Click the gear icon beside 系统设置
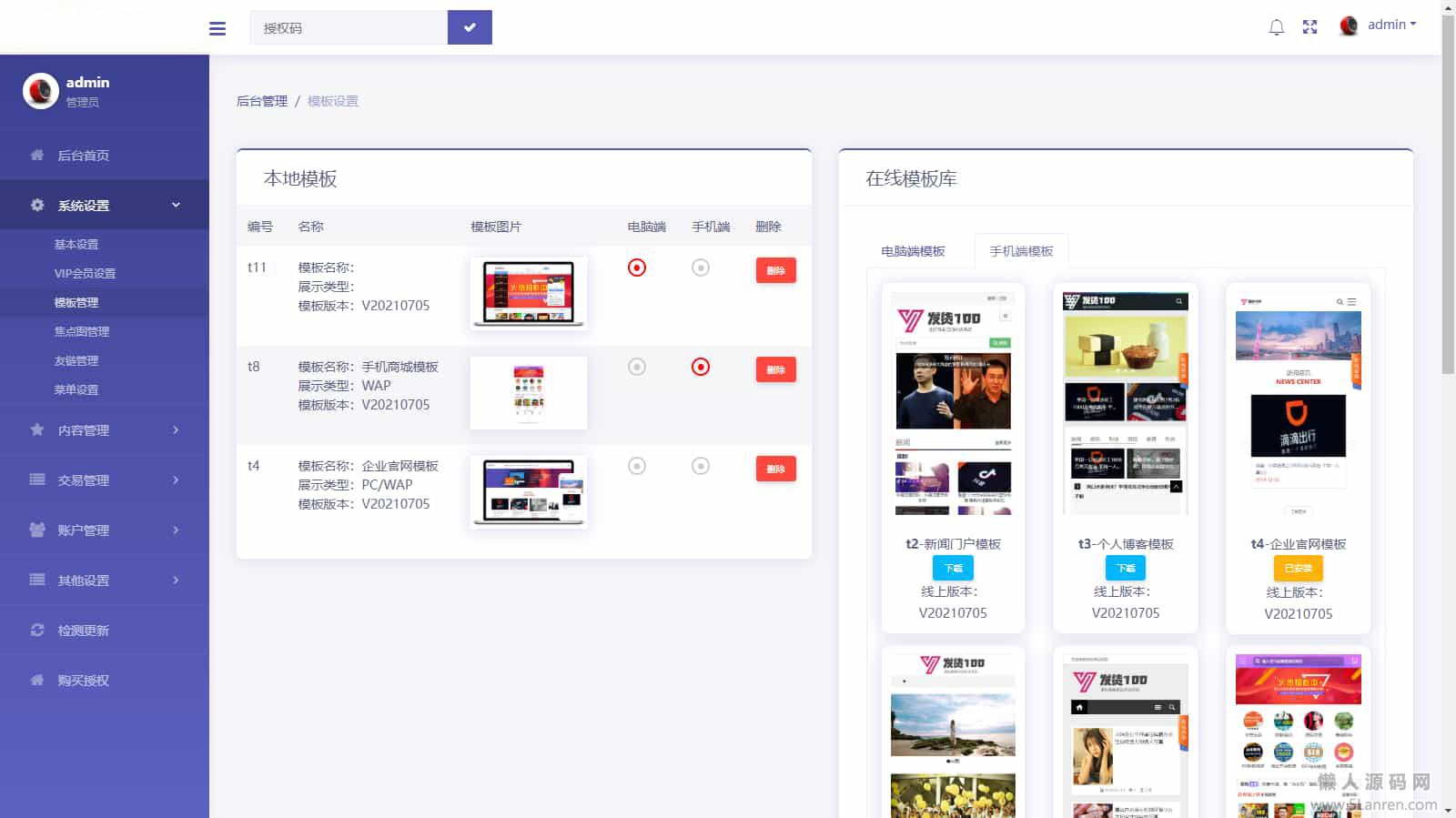Image resolution: width=1456 pixels, height=818 pixels. coord(37,205)
